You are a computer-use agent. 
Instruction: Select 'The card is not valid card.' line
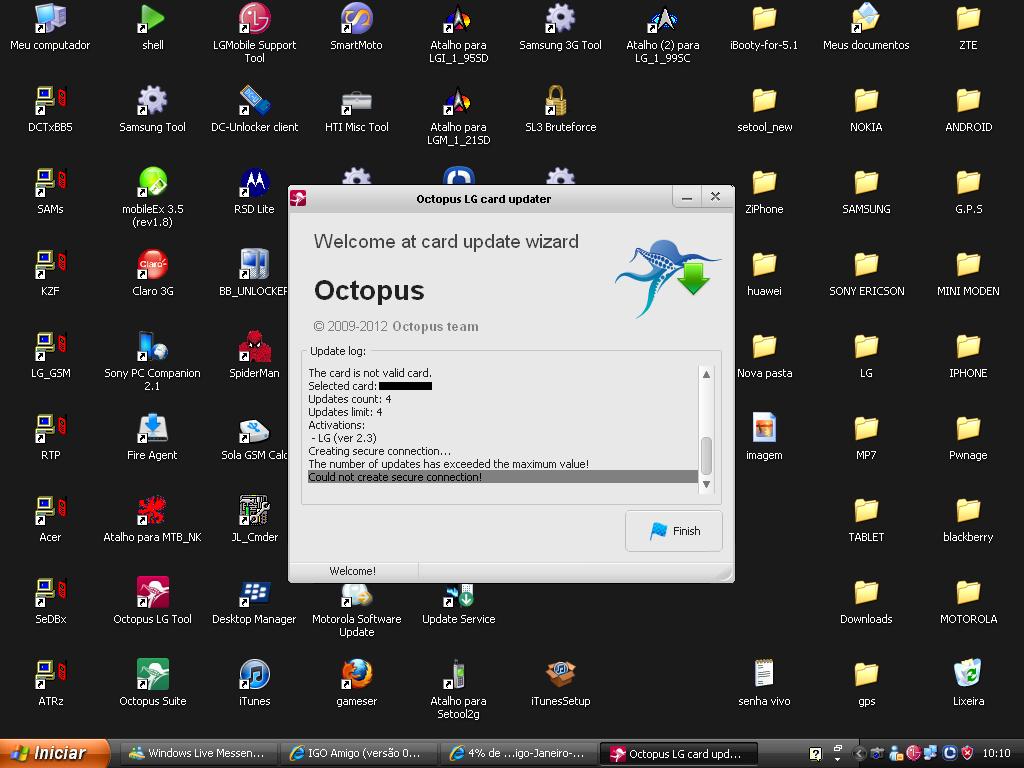click(x=370, y=373)
